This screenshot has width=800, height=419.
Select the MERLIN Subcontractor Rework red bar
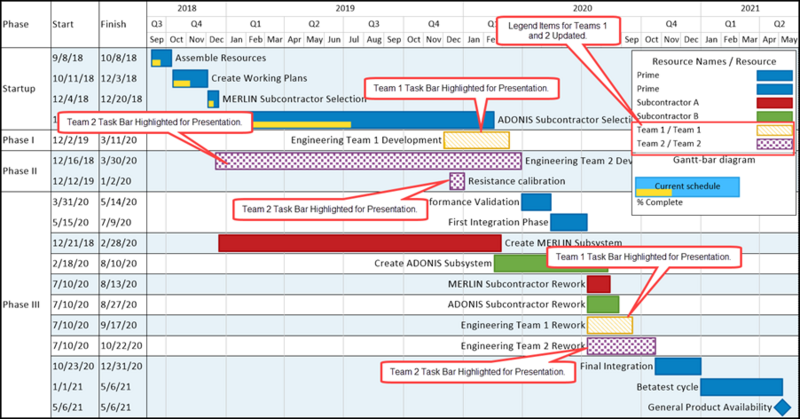point(598,284)
